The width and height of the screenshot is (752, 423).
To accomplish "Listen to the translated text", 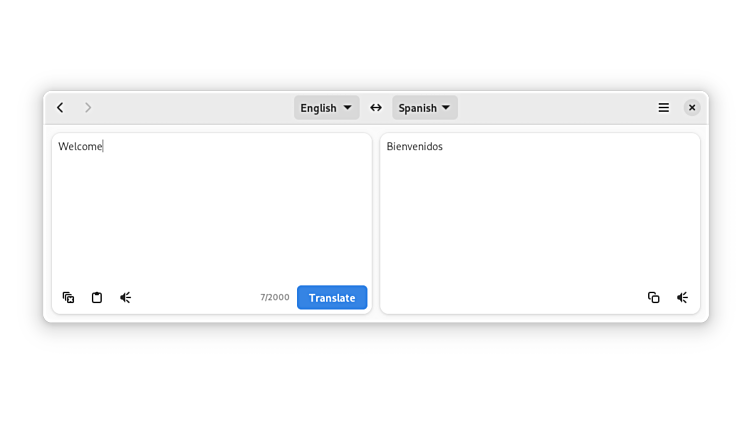I will point(682,297).
